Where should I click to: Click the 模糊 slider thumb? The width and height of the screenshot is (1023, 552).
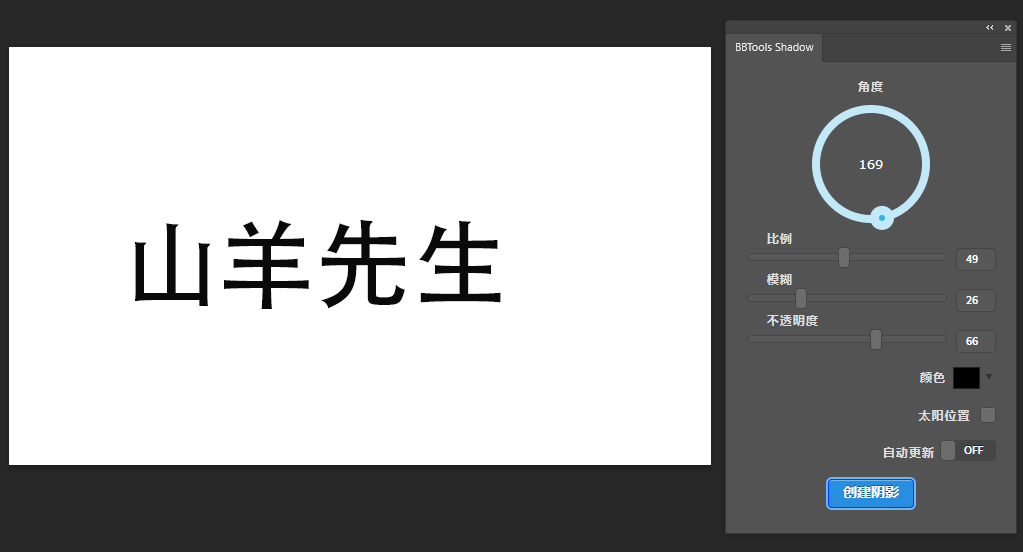[x=801, y=298]
